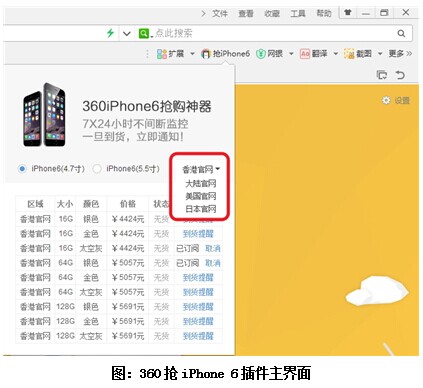Click the 区域 column header
423x388 pixels.
pos(35,204)
